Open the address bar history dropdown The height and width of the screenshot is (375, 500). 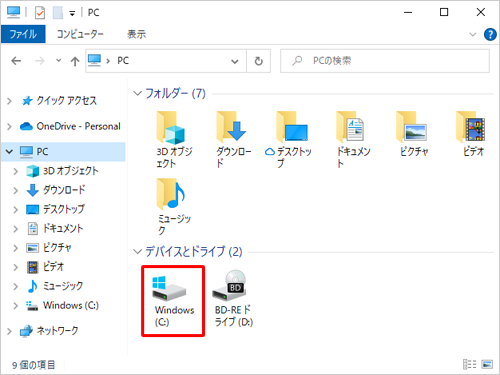point(235,61)
